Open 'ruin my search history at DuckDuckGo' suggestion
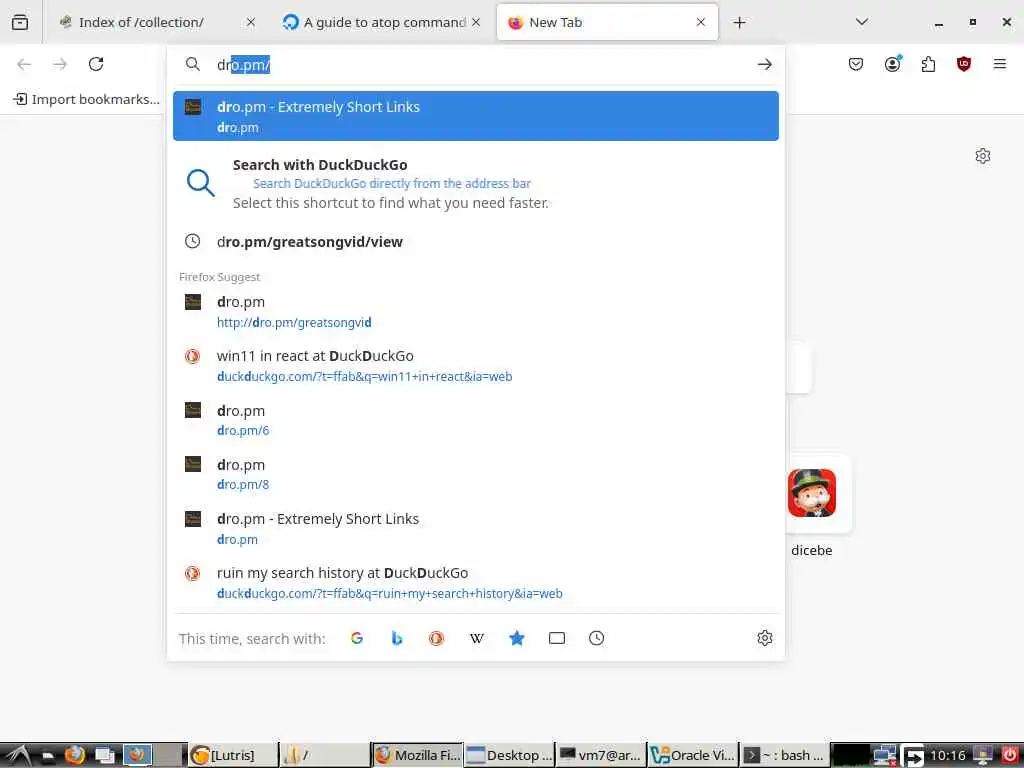The width and height of the screenshot is (1024, 768). pos(475,583)
